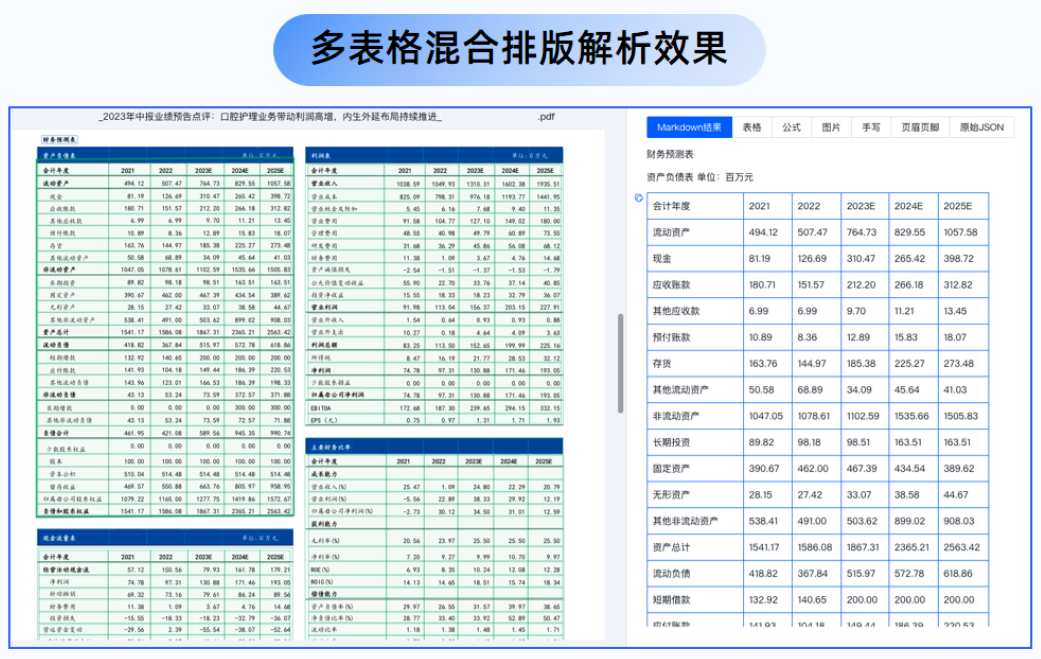Click the 2023E column header in the result table
Image resolution: width=1041 pixels, height=659 pixels.
pyautogui.click(x=865, y=206)
